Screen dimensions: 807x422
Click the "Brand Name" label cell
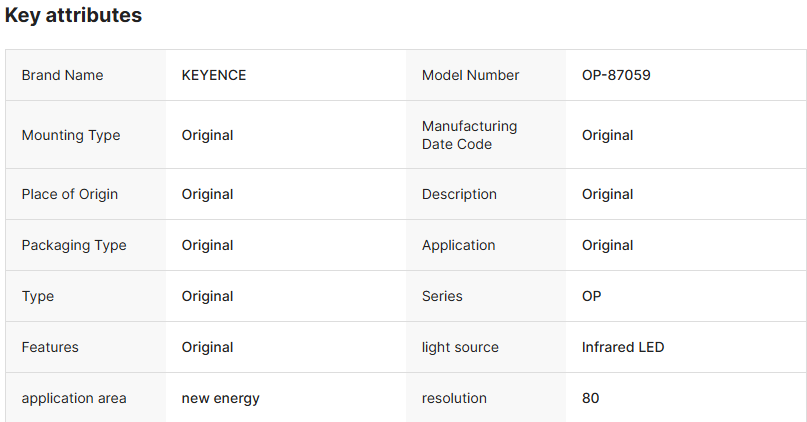click(x=62, y=75)
